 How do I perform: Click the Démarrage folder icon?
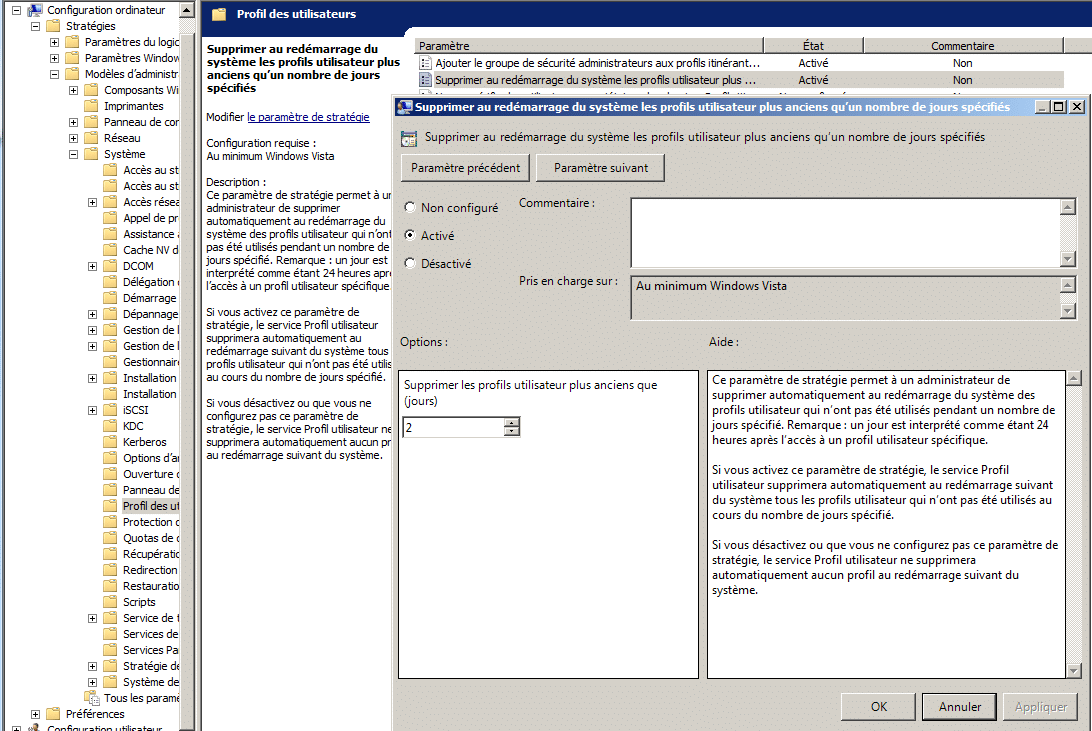coord(110,298)
